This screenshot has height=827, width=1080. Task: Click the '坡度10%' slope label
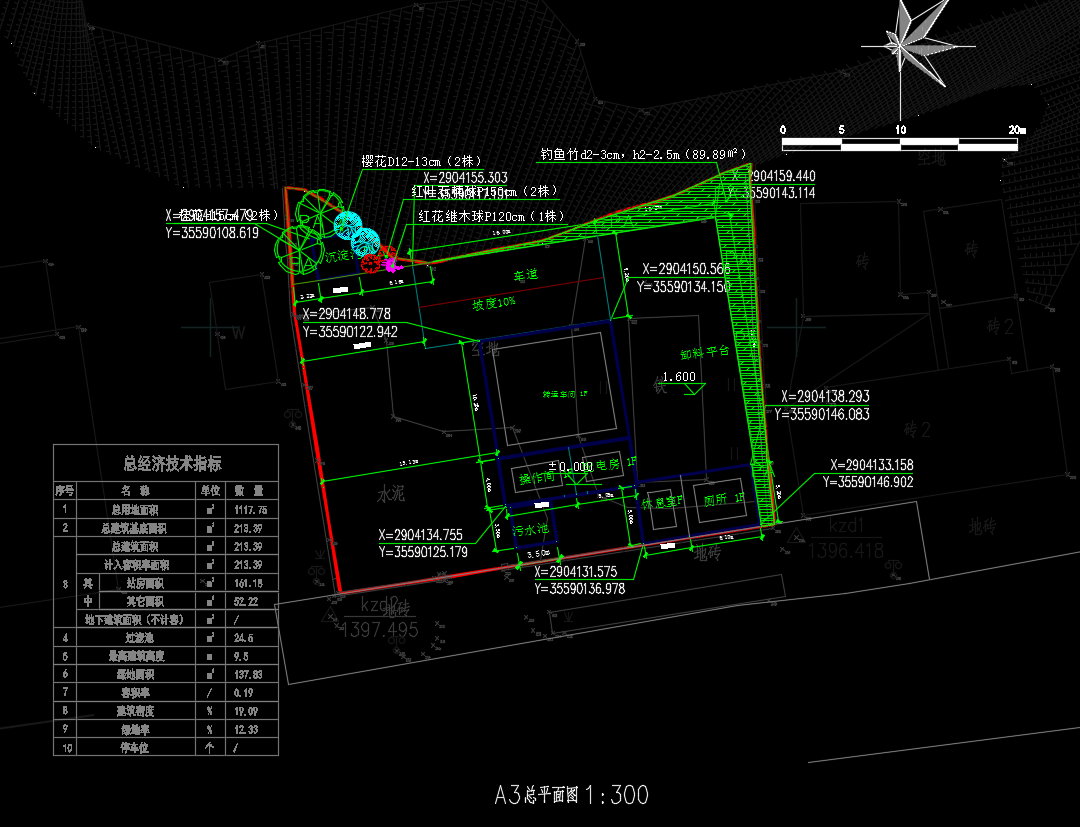click(493, 304)
